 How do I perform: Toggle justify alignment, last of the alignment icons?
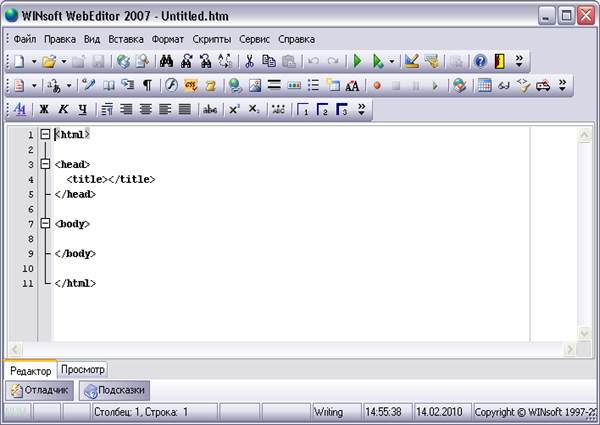(184, 109)
